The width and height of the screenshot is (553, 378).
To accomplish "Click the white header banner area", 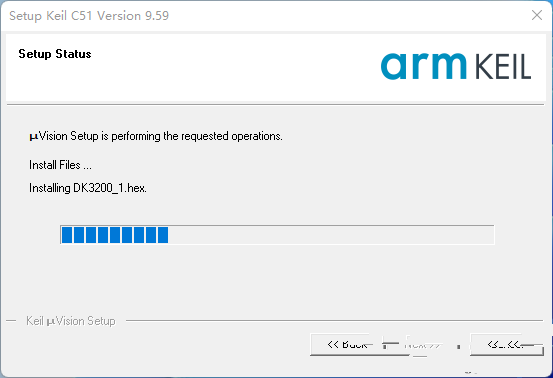I will coord(276,67).
